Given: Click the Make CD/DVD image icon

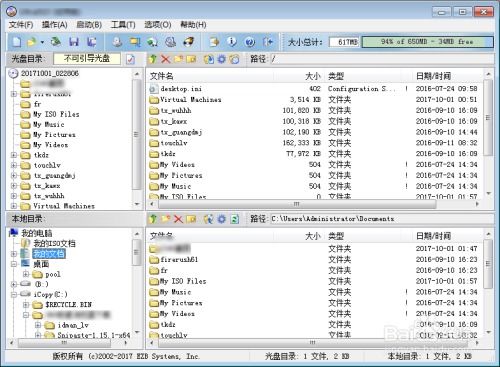Looking at the screenshot, I should [x=117, y=42].
